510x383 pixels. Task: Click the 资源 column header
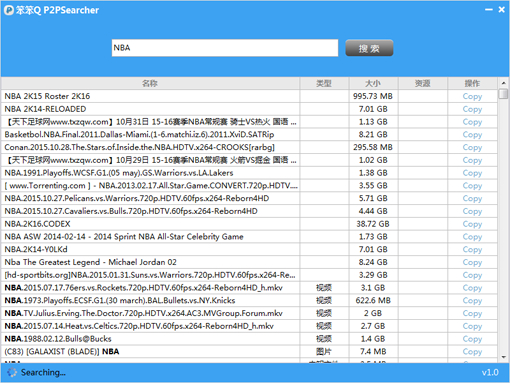(x=423, y=83)
